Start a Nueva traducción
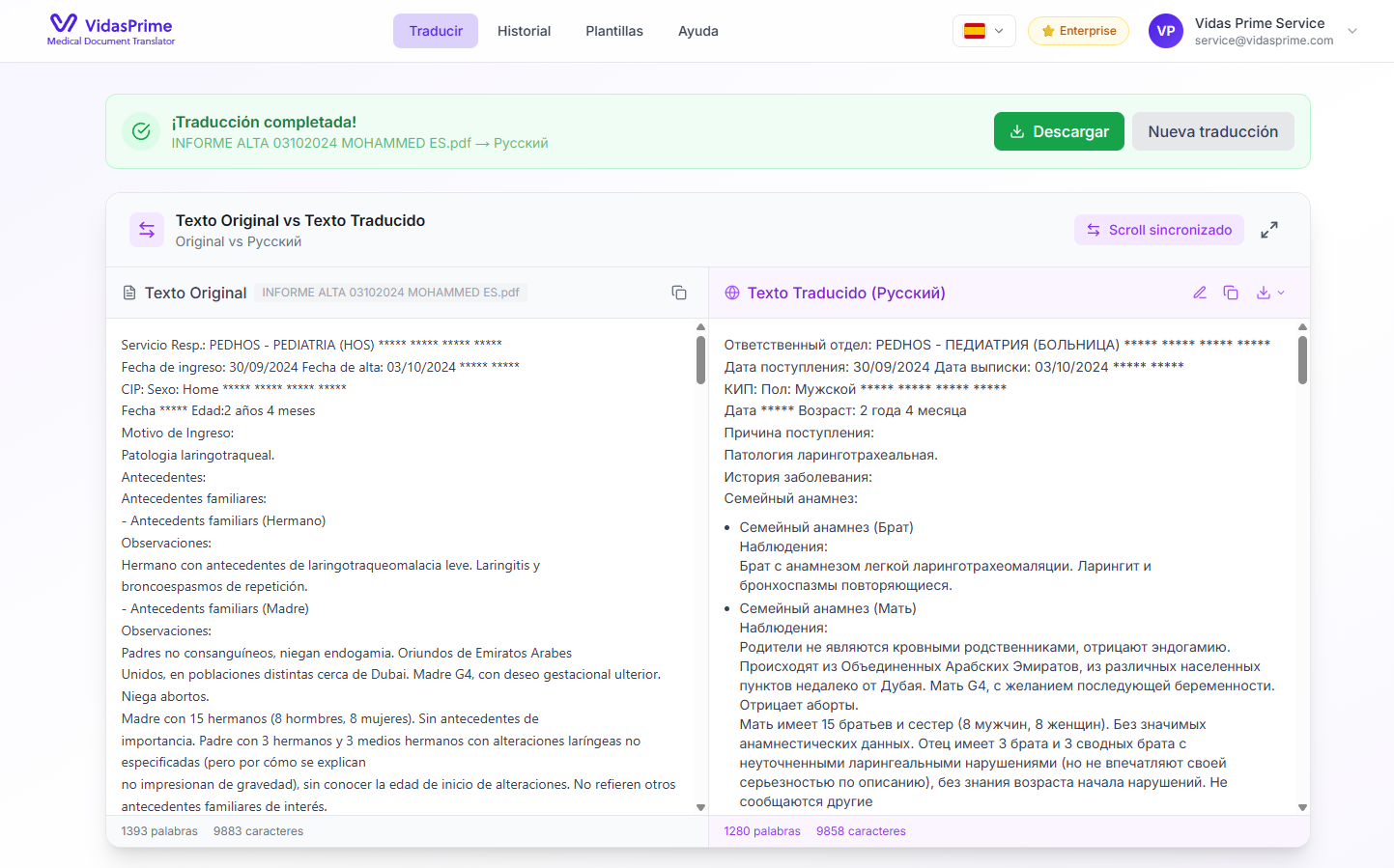Viewport: 1394px width, 868px height. click(1212, 131)
